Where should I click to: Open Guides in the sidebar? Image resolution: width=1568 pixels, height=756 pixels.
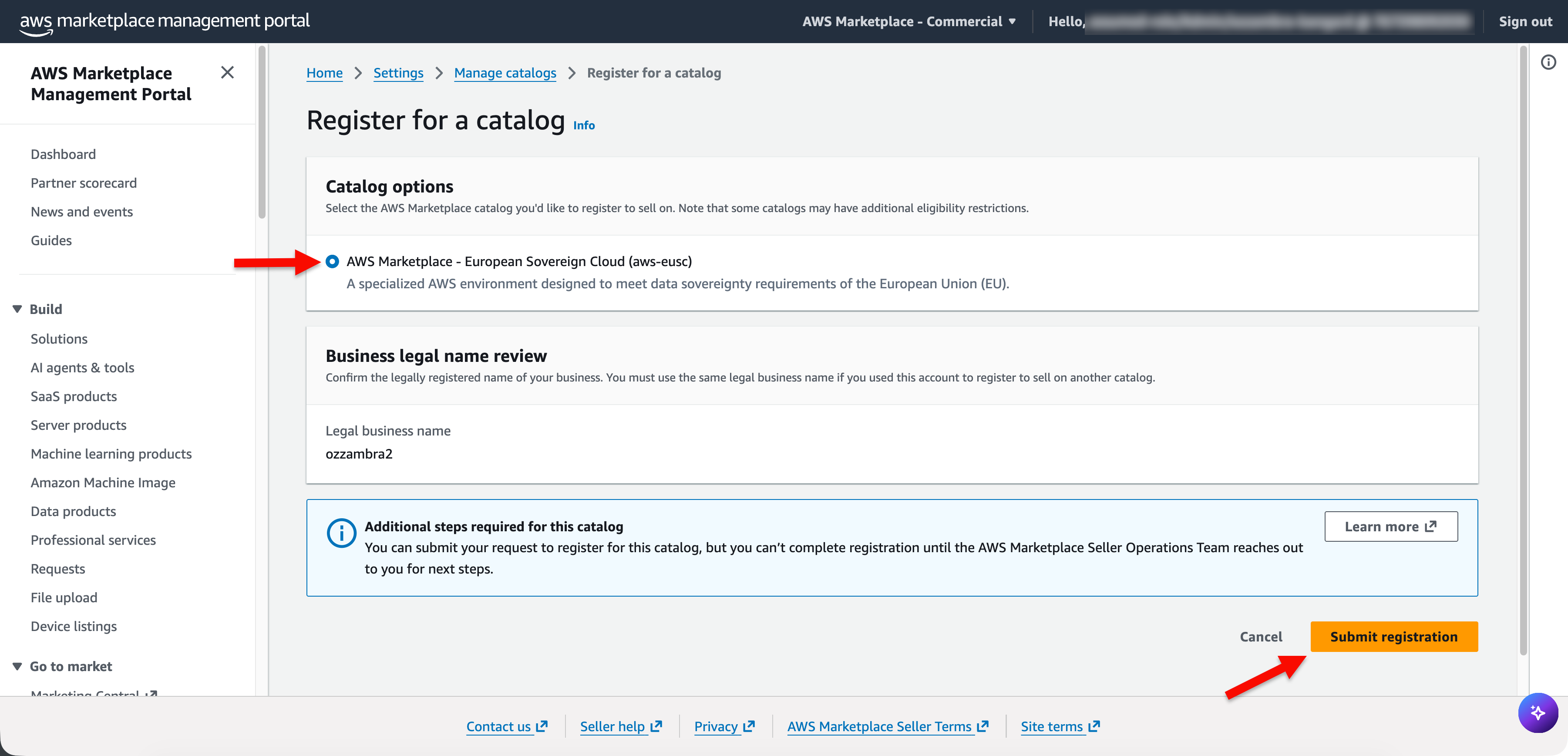click(x=52, y=240)
